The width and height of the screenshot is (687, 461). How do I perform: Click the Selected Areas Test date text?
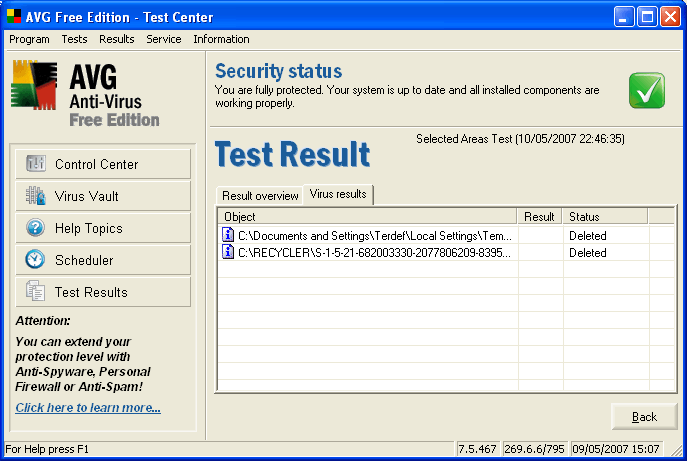520,139
